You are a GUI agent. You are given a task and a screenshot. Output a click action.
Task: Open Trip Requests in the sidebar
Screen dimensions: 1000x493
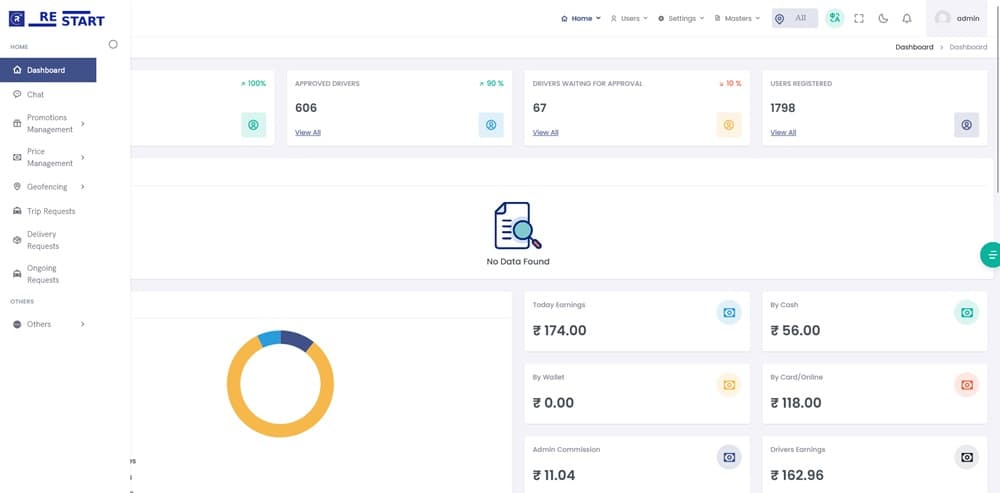coord(50,211)
